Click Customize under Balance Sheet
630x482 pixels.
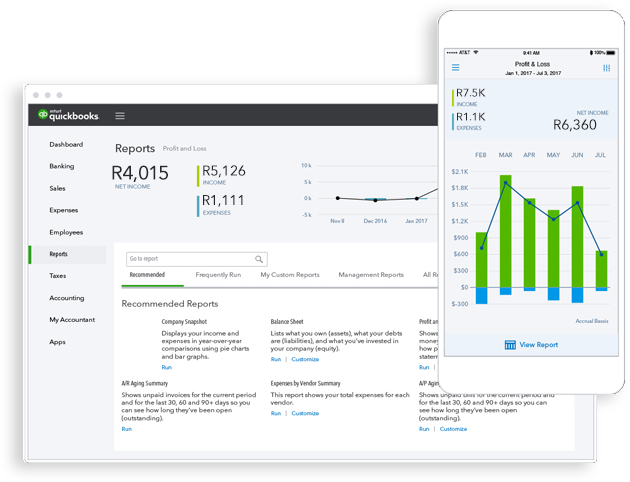click(x=305, y=359)
